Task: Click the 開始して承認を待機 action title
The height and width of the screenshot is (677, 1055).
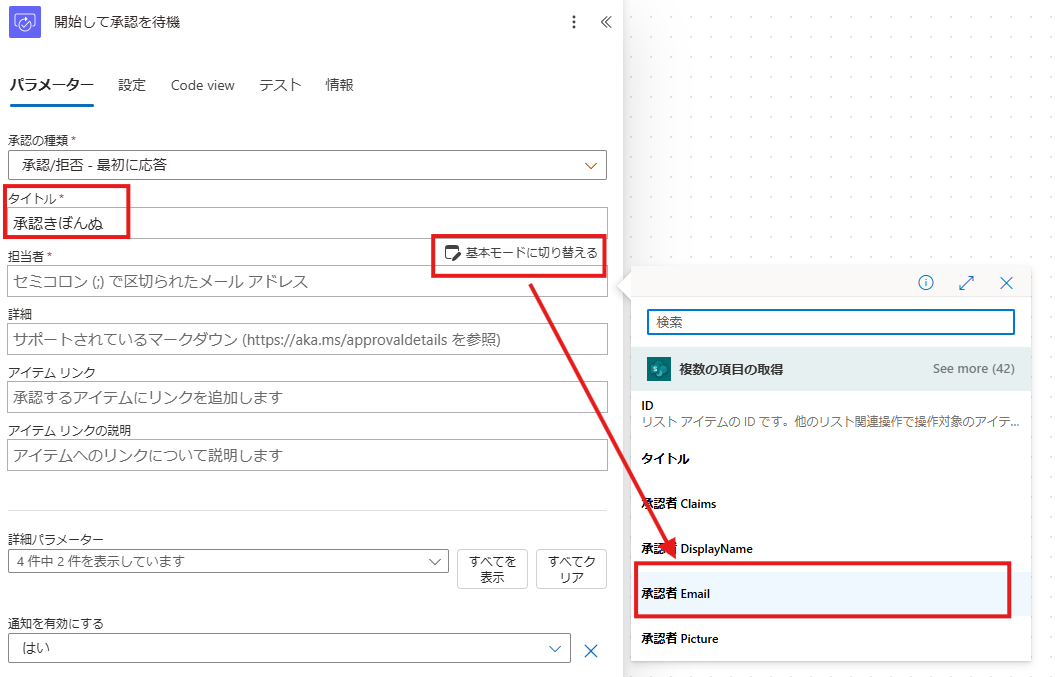Action: pos(117,22)
